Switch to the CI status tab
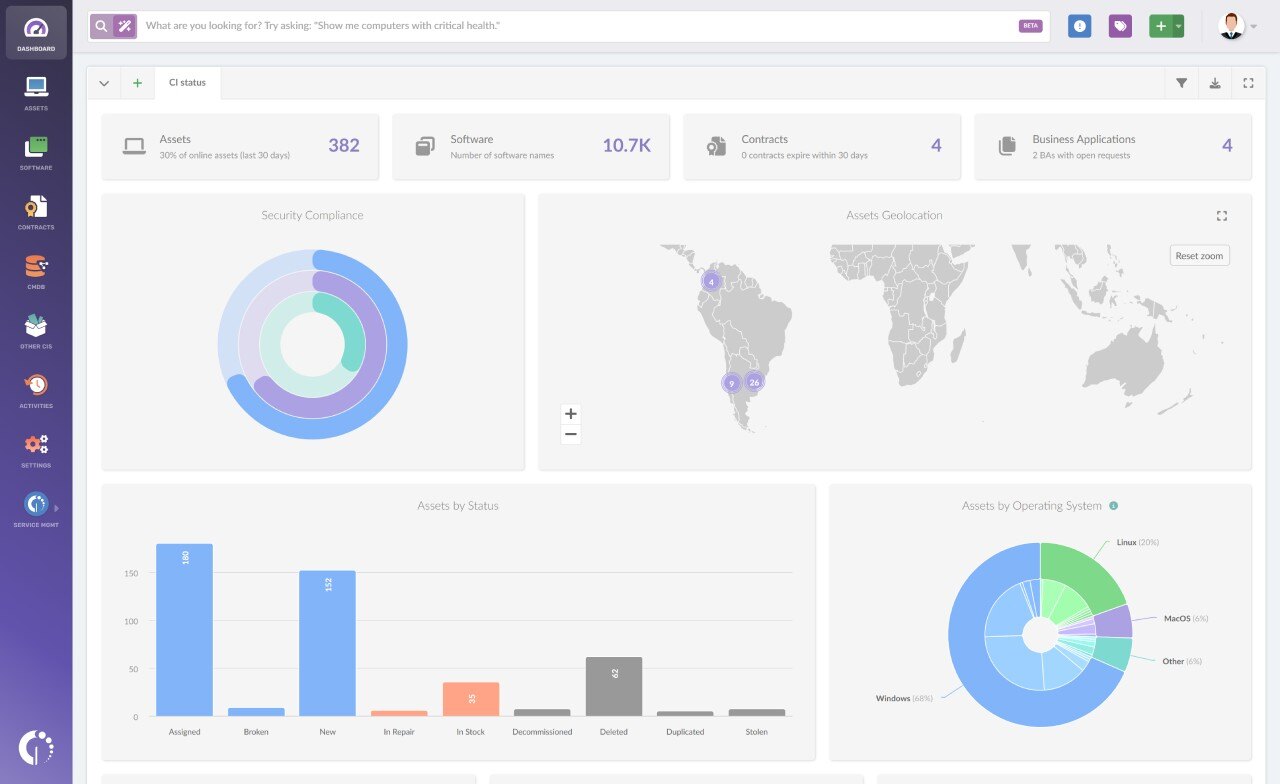 [187, 83]
